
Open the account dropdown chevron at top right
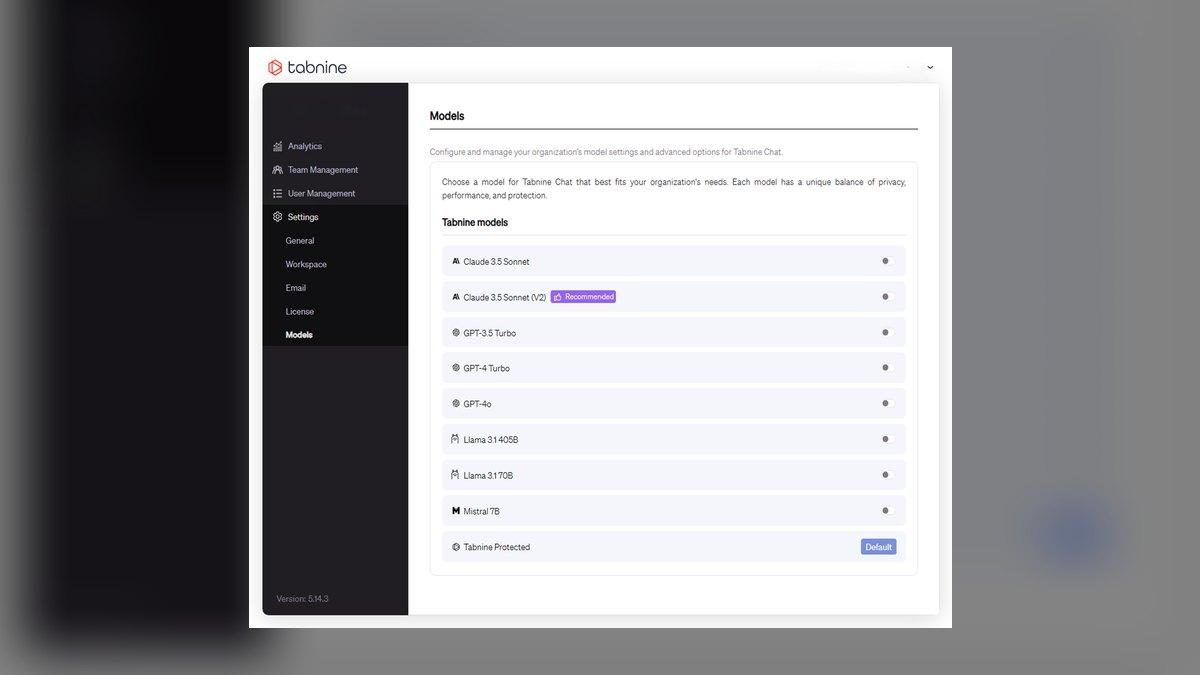coord(930,67)
